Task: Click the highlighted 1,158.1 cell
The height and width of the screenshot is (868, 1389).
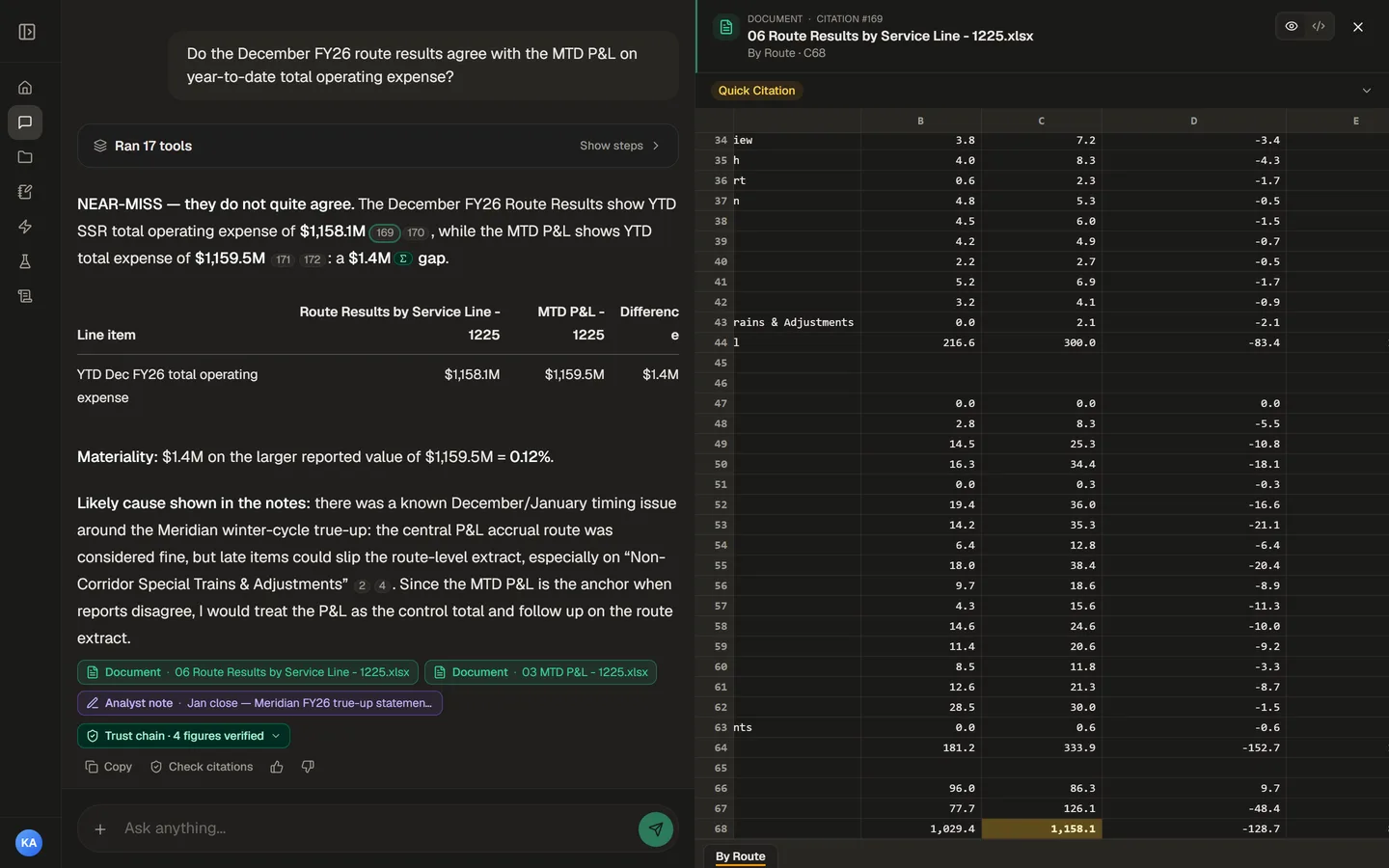Action: click(1041, 828)
